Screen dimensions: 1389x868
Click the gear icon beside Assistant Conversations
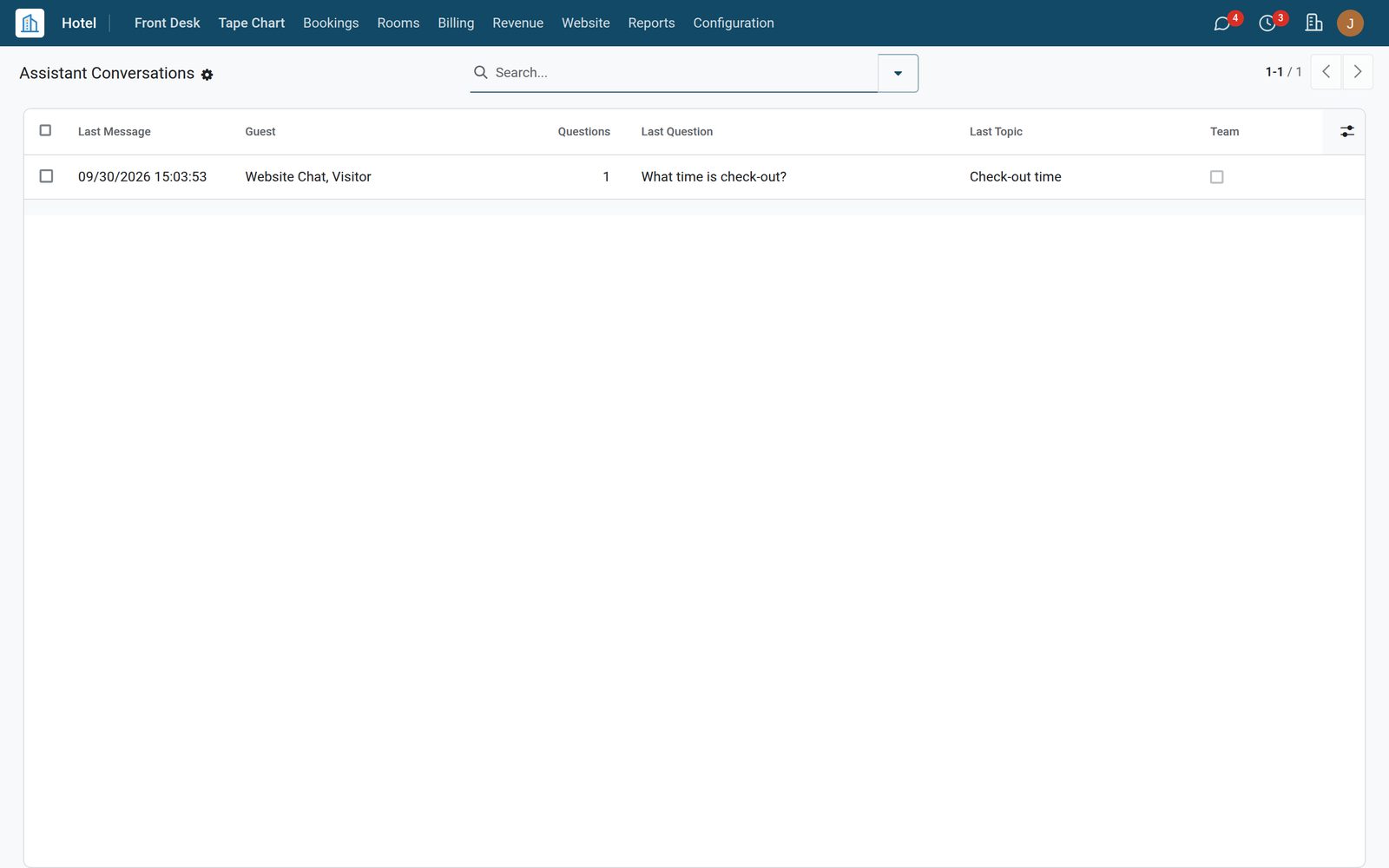[207, 75]
